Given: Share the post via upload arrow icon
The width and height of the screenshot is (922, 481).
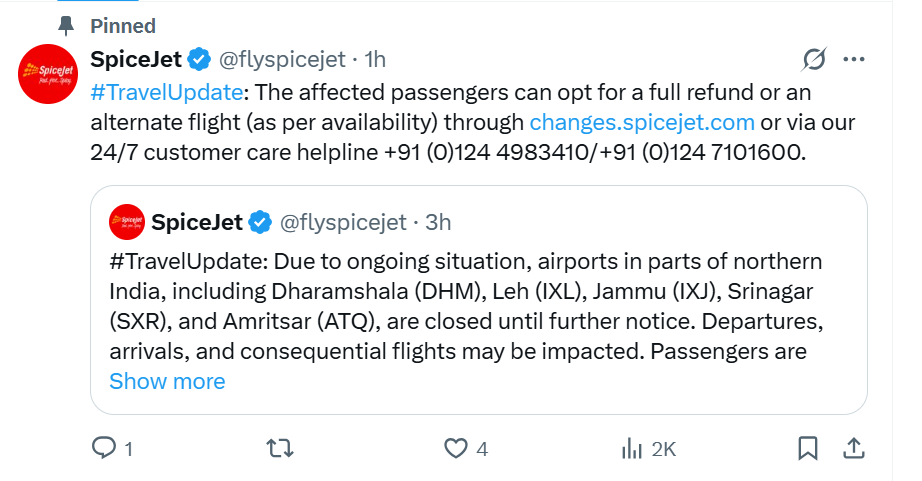Looking at the screenshot, I should tap(854, 449).
